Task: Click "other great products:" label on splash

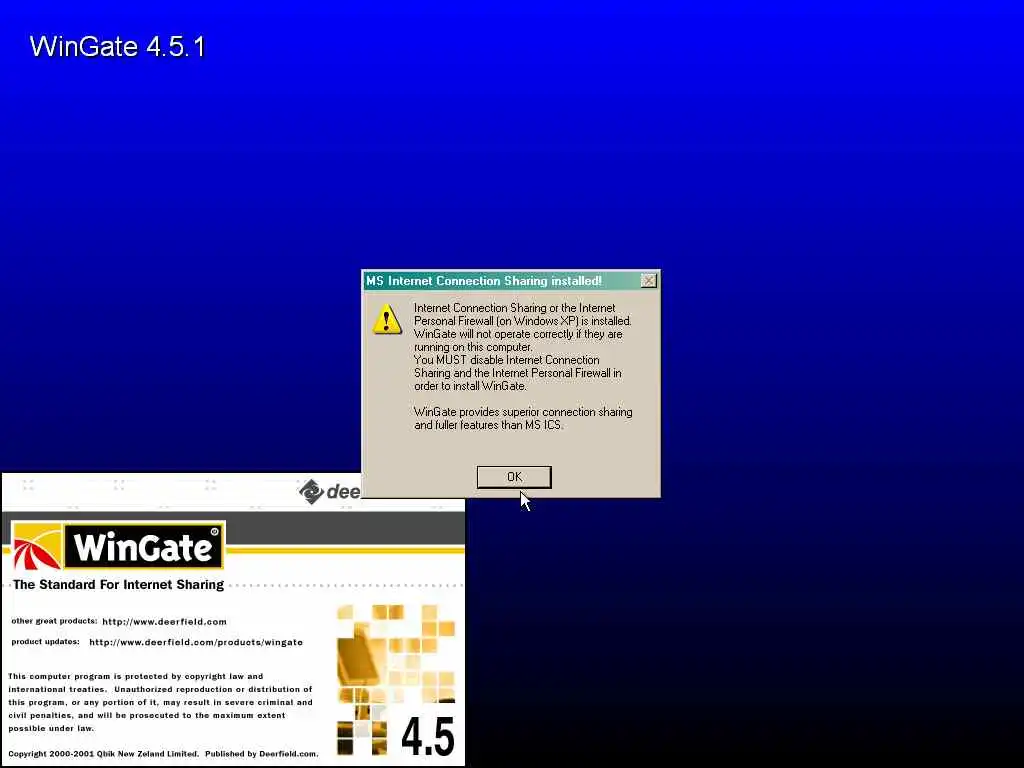Action: click(x=54, y=621)
